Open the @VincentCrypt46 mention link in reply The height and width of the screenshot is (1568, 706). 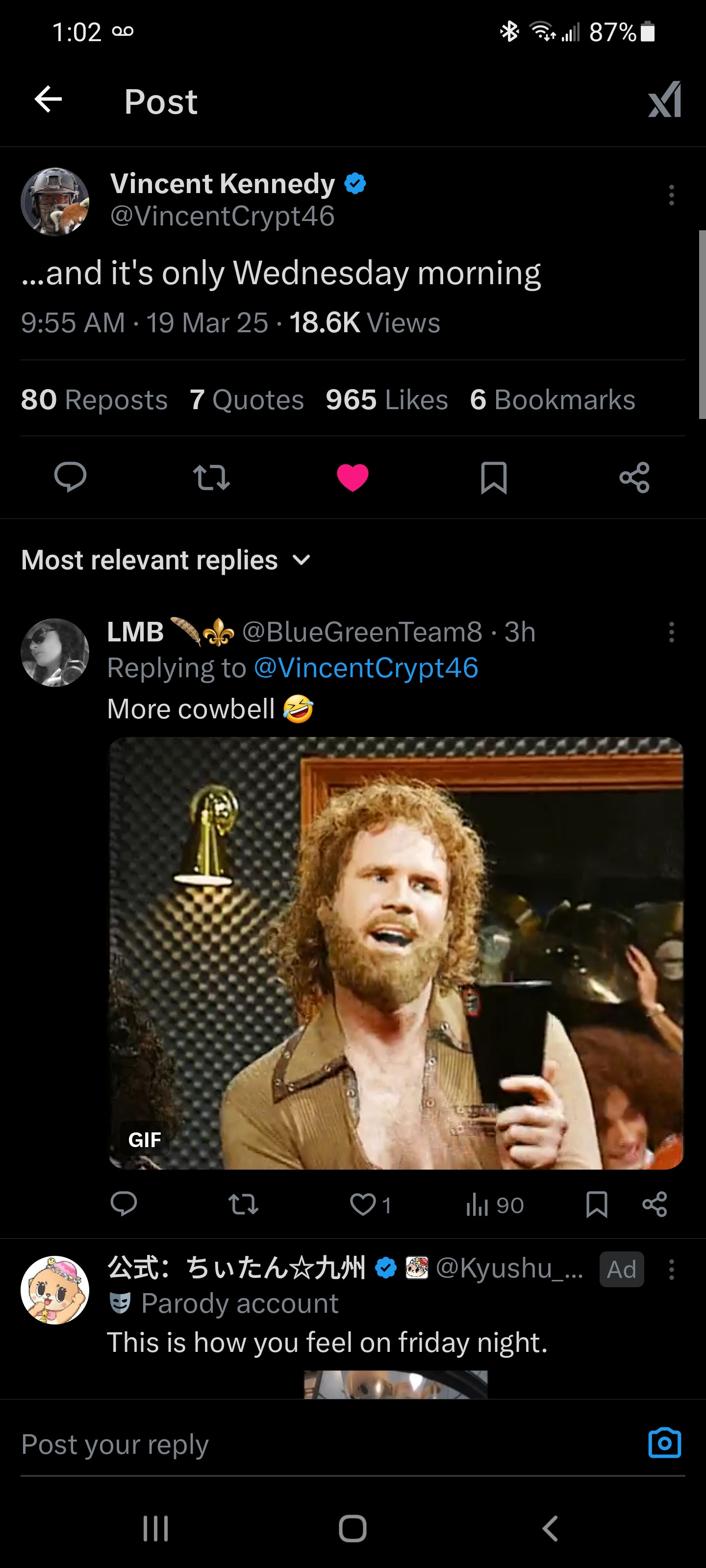(365, 668)
